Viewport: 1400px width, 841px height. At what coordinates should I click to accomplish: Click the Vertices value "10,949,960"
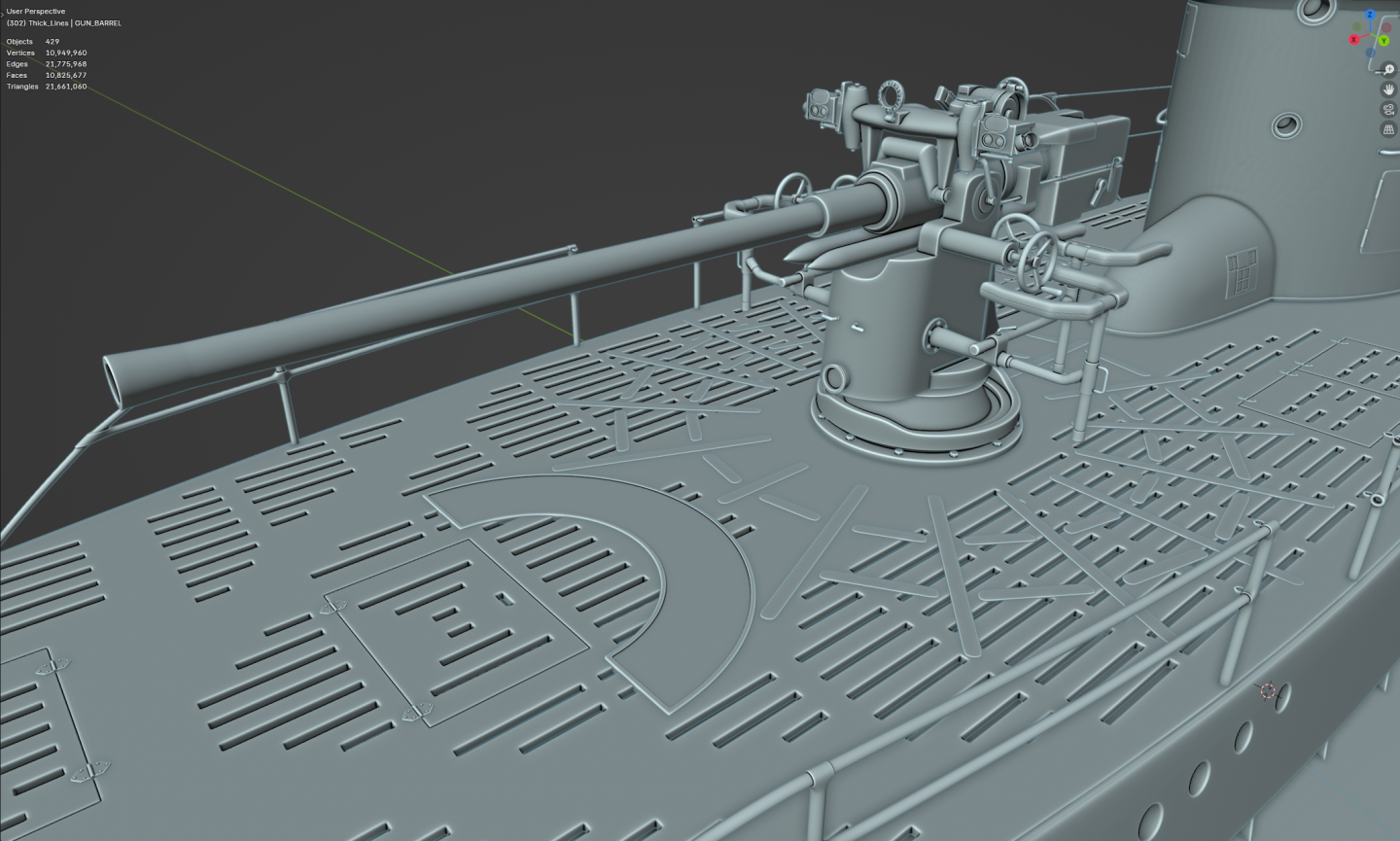click(x=66, y=53)
